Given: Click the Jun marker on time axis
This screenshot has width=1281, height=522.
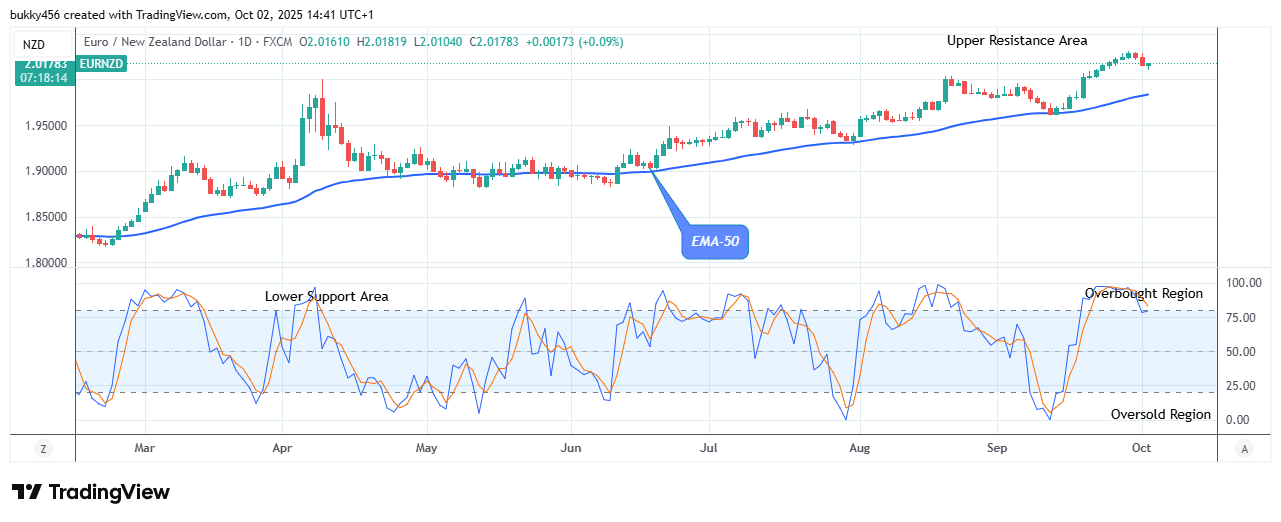Looking at the screenshot, I should tap(571, 450).
